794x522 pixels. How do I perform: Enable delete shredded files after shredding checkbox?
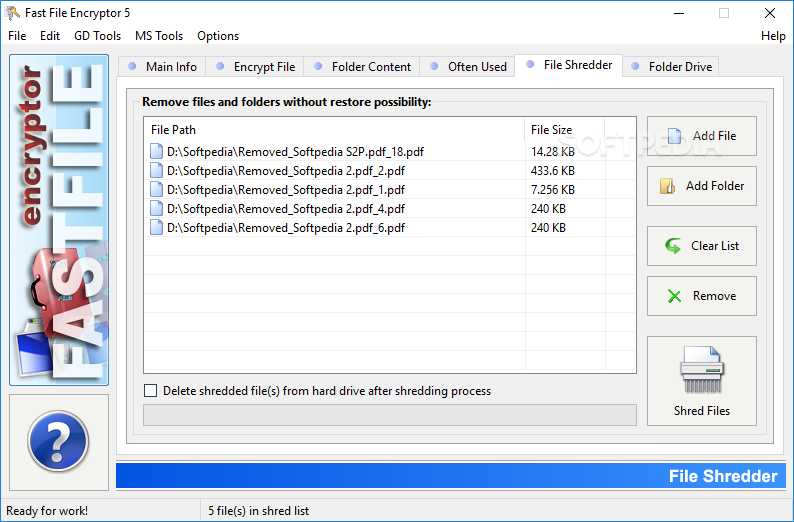coord(150,390)
